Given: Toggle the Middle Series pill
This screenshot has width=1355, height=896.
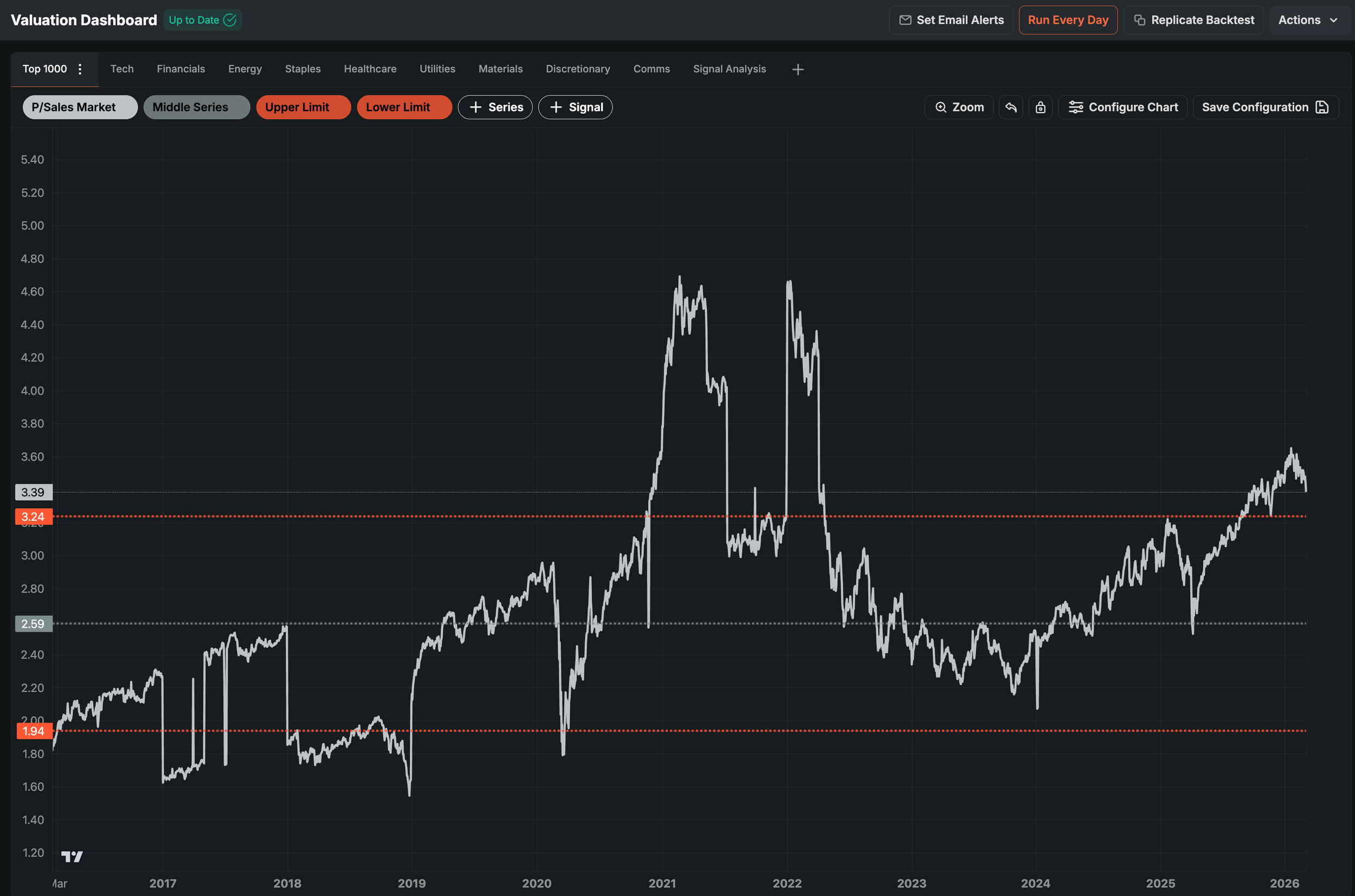Looking at the screenshot, I should 196,107.
